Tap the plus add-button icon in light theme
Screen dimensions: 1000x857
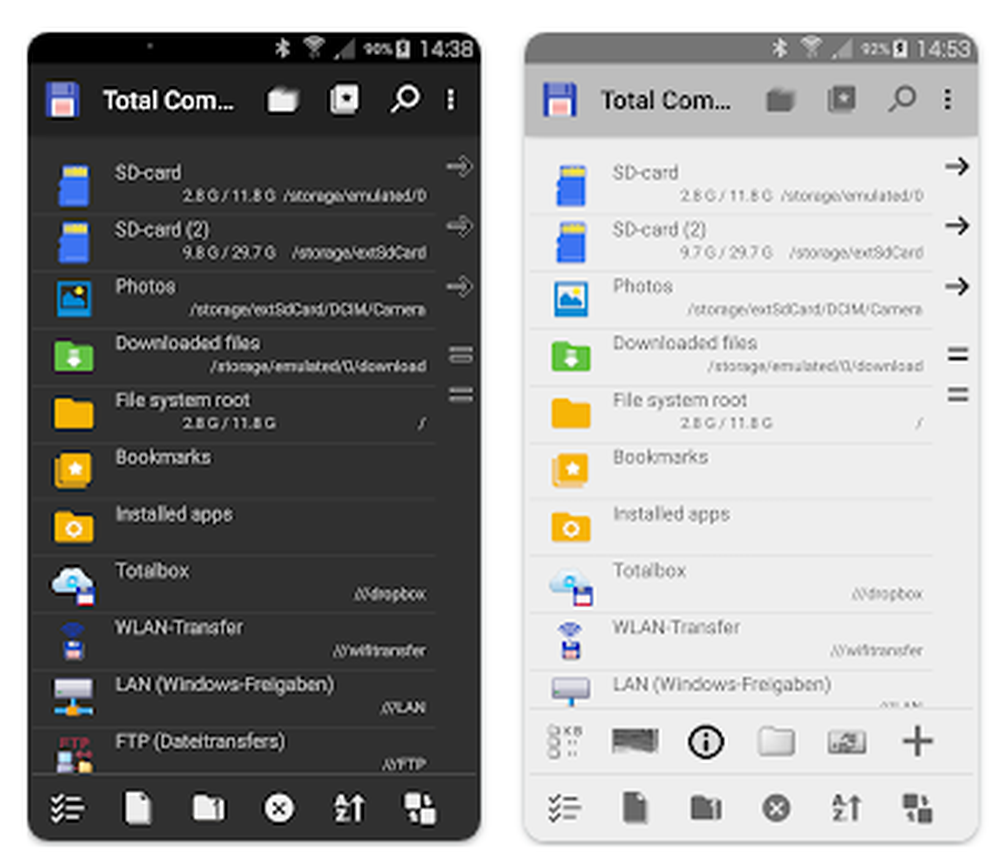coord(918,741)
